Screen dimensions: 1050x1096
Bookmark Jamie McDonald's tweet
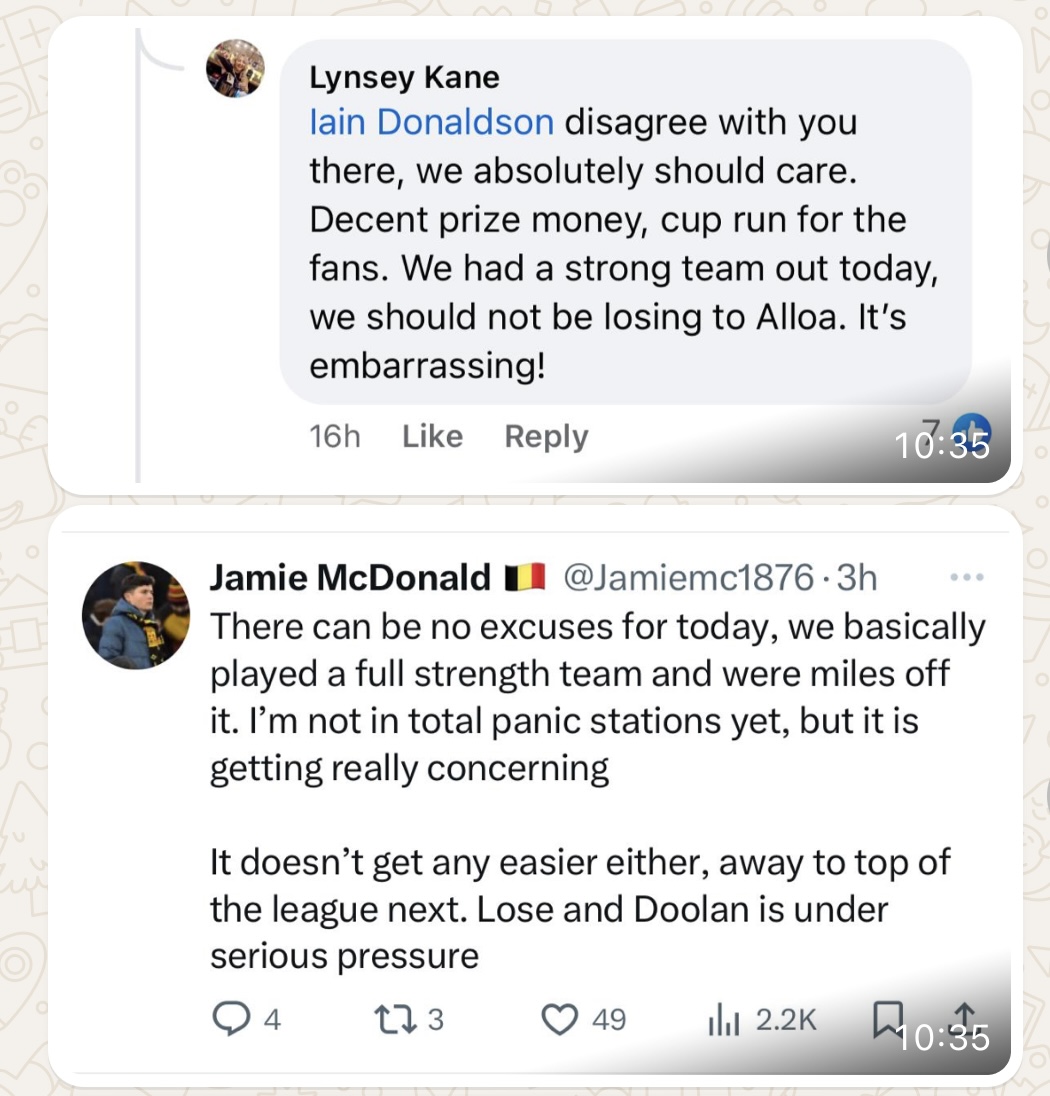pos(888,1018)
